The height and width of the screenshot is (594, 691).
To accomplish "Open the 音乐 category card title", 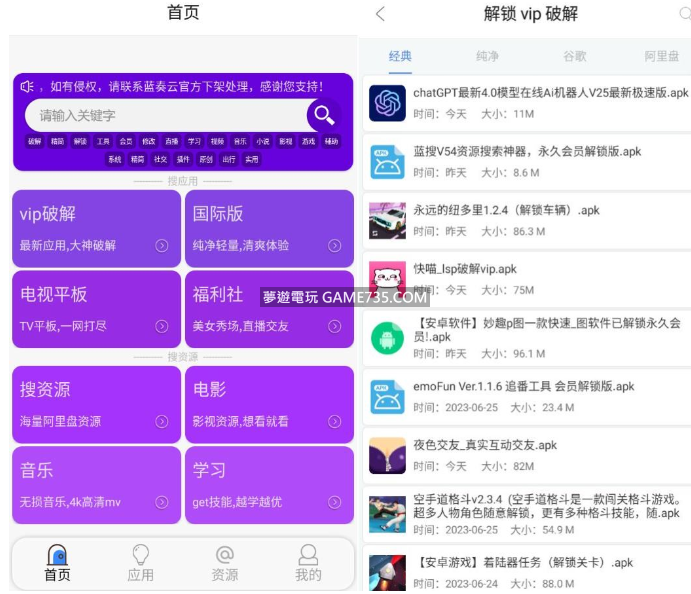I will [x=37, y=470].
